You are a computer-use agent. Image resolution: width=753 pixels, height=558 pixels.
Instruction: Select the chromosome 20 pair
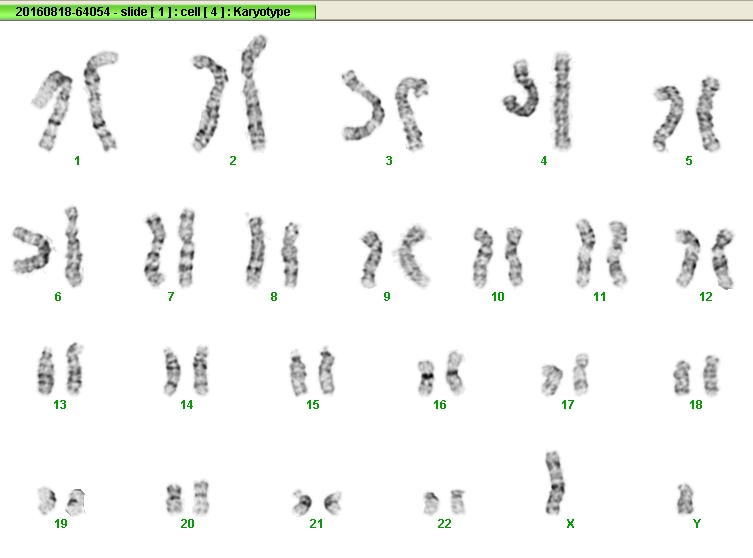point(187,497)
